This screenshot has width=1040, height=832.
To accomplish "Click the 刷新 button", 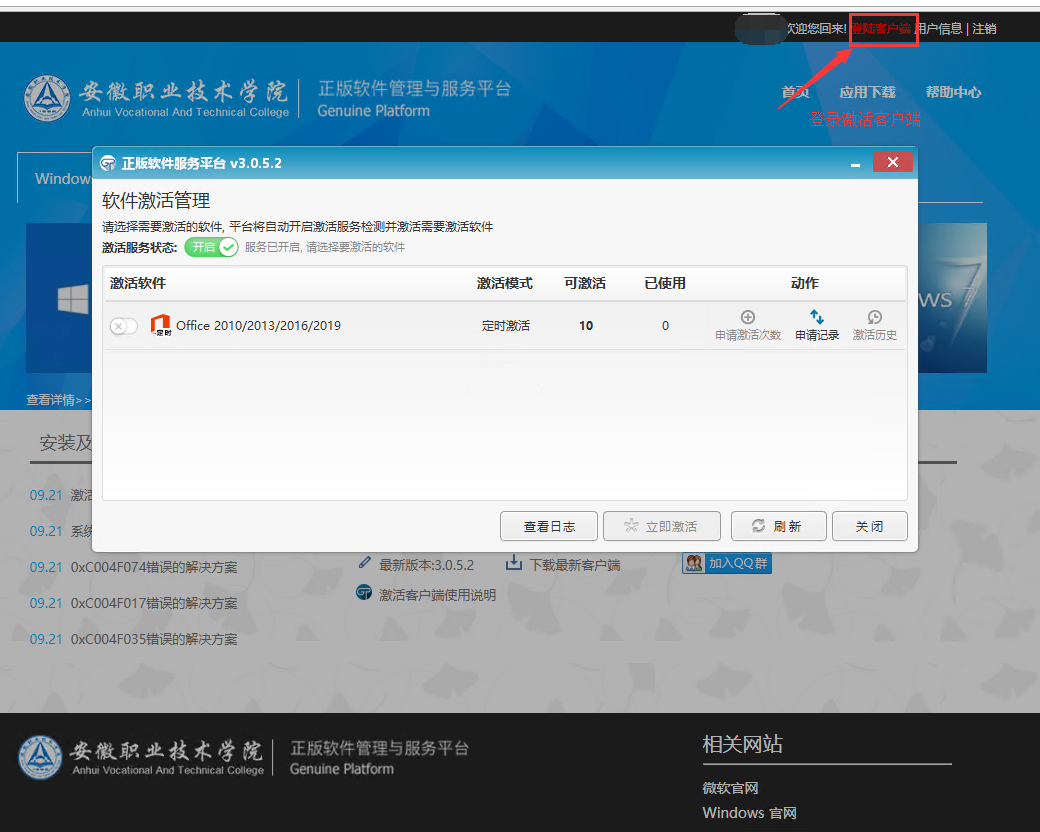I will click(778, 526).
